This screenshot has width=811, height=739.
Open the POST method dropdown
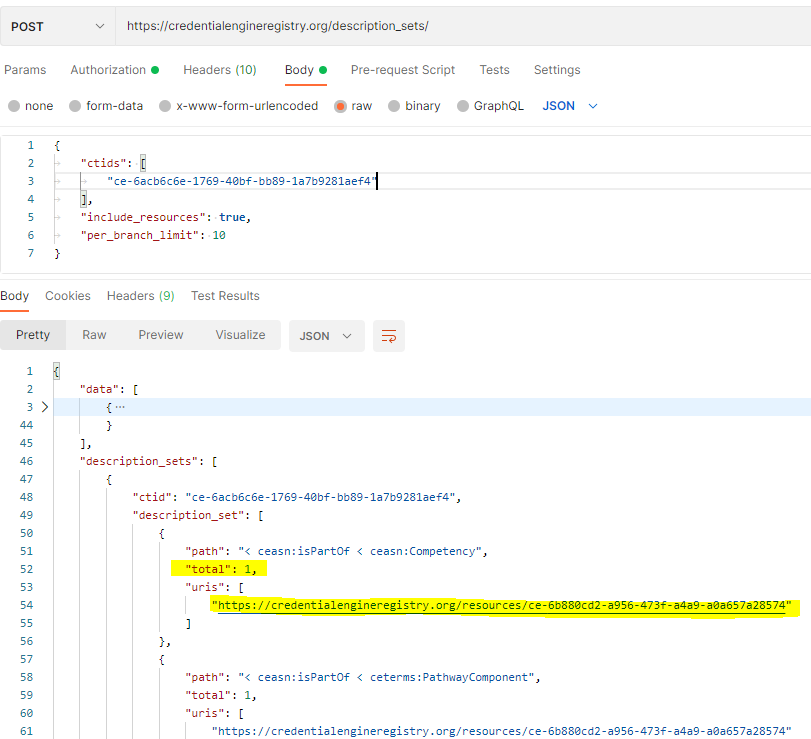(57, 26)
